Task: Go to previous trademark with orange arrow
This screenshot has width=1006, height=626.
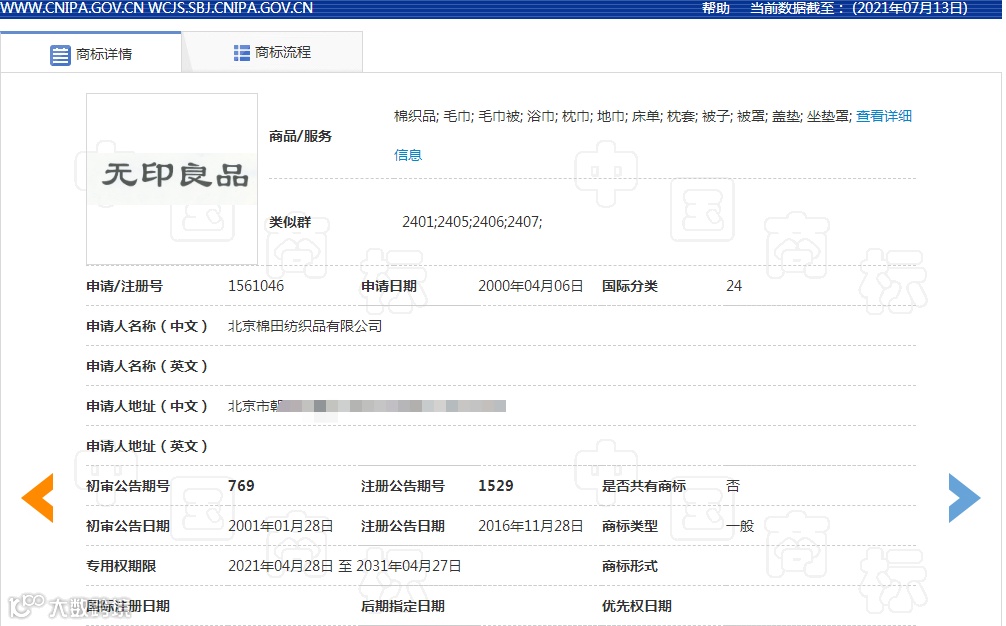Action: (37, 498)
